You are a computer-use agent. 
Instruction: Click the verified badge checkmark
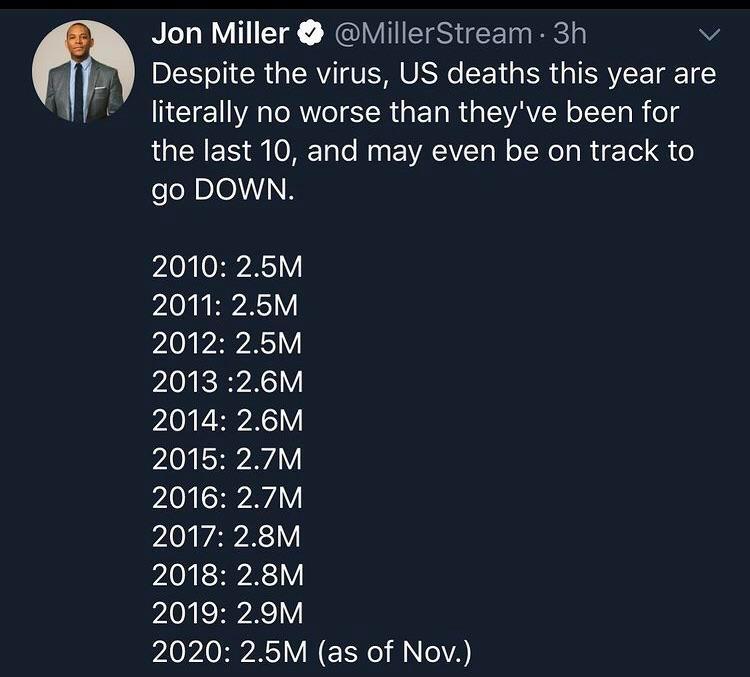(x=310, y=35)
